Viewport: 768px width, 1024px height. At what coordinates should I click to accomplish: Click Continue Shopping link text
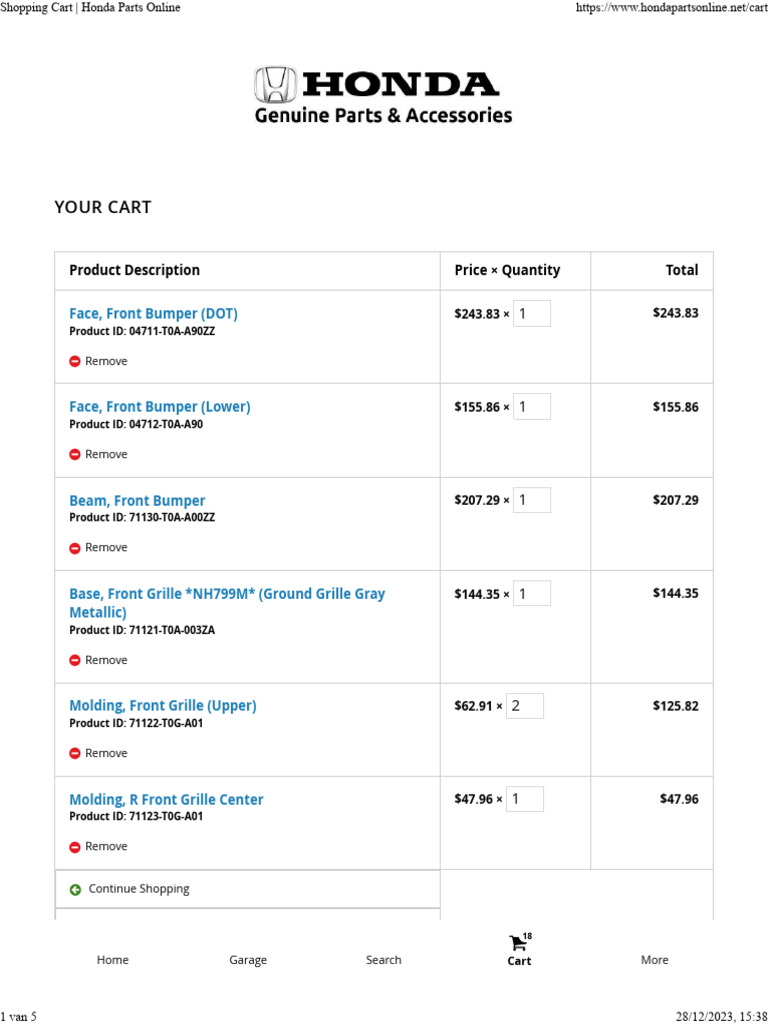(138, 889)
